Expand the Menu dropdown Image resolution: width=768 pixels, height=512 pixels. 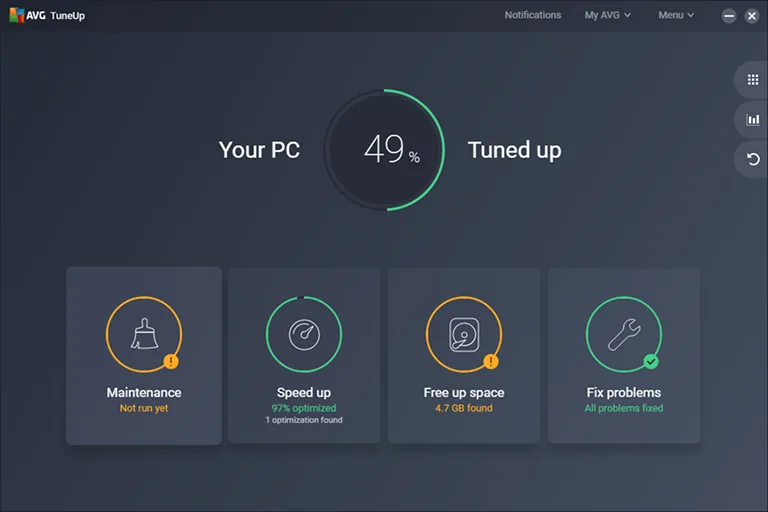(x=676, y=15)
